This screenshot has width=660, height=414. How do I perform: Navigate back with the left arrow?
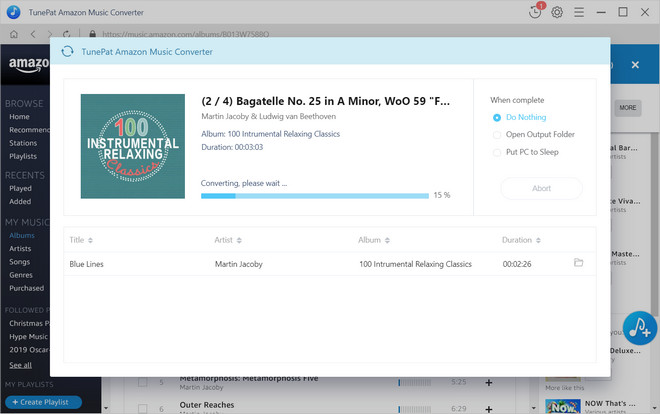[x=33, y=34]
